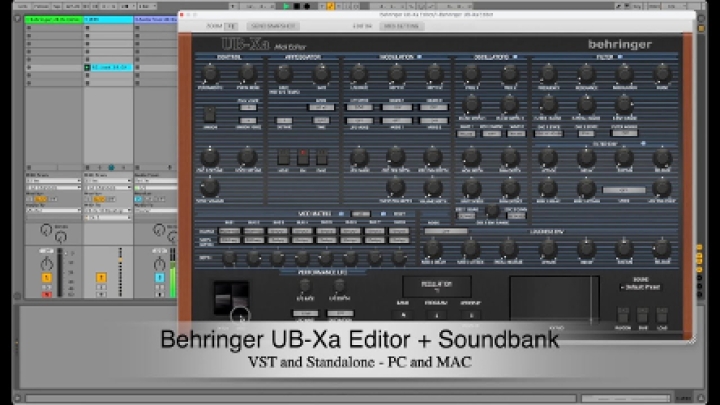The image size is (720, 405).
Task: Select the green Behringer track header in Ableton
Action: (53, 19)
